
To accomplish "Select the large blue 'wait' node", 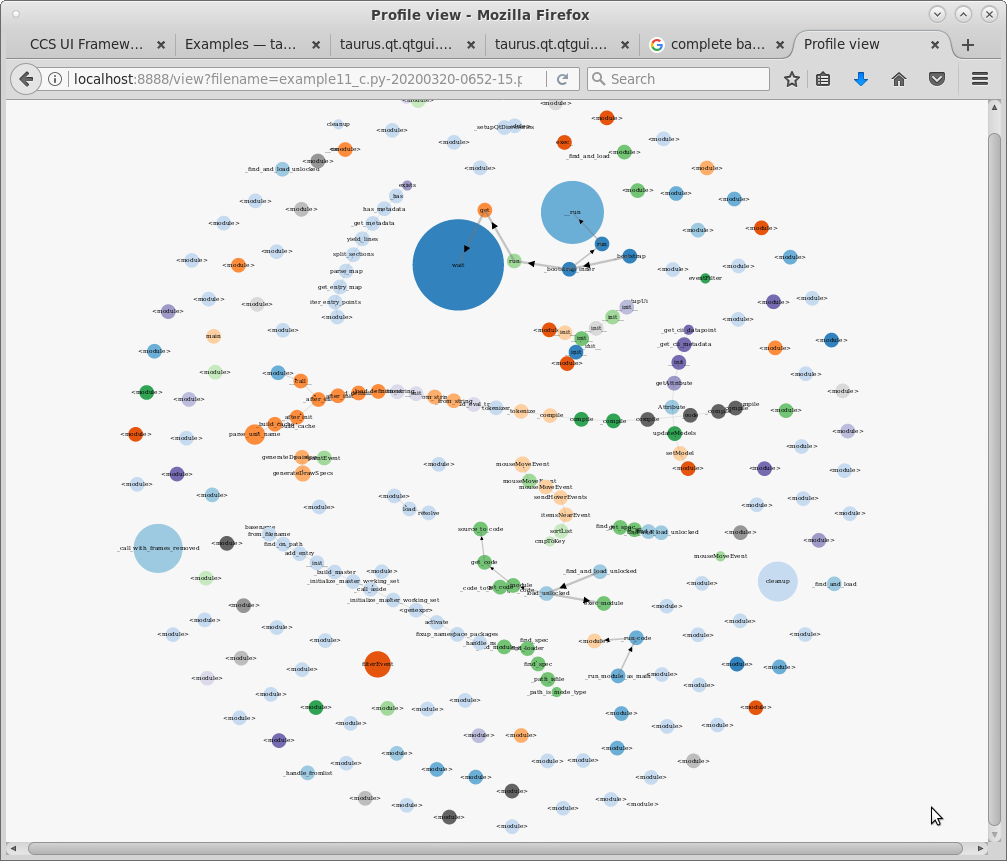I will [458, 265].
